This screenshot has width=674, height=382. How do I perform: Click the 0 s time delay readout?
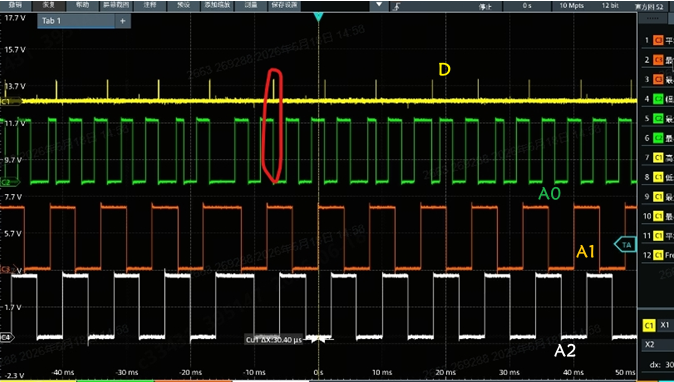tap(527, 6)
